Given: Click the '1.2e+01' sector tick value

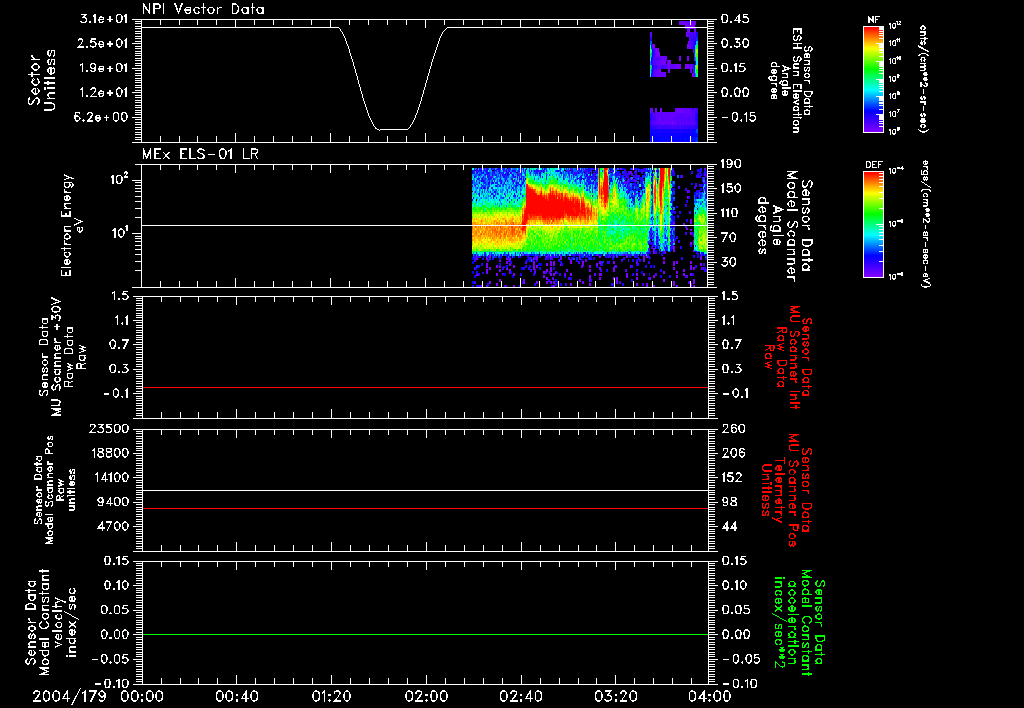Looking at the screenshot, I should click(x=104, y=93).
